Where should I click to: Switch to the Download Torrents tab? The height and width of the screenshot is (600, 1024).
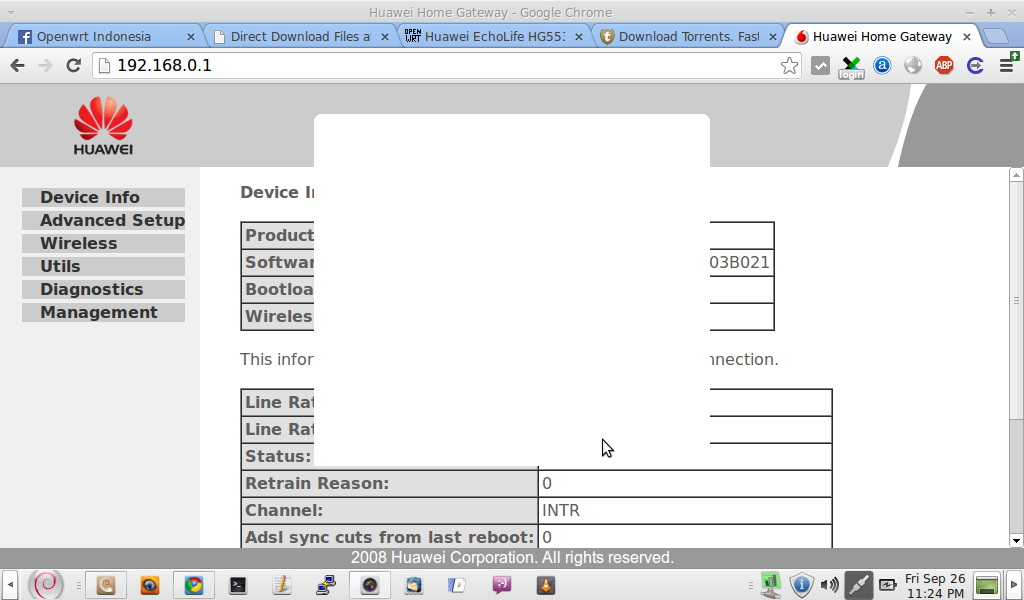(x=688, y=37)
